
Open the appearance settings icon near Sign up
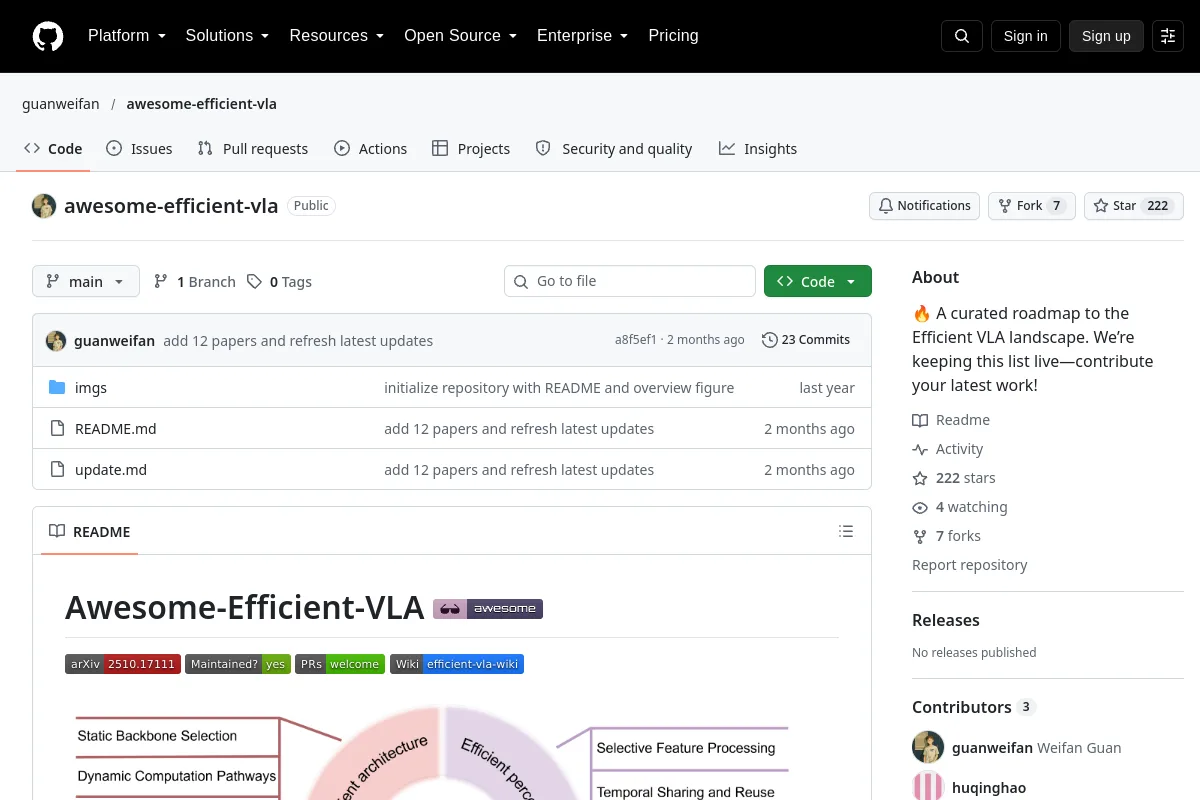[1168, 36]
